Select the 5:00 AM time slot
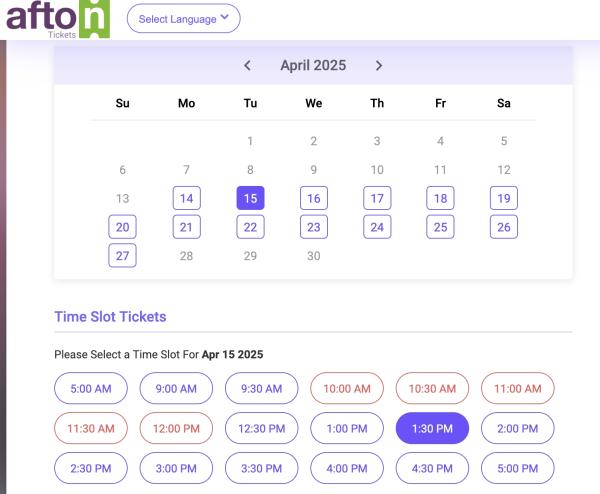Viewport: 600px width, 494px height. 91,388
